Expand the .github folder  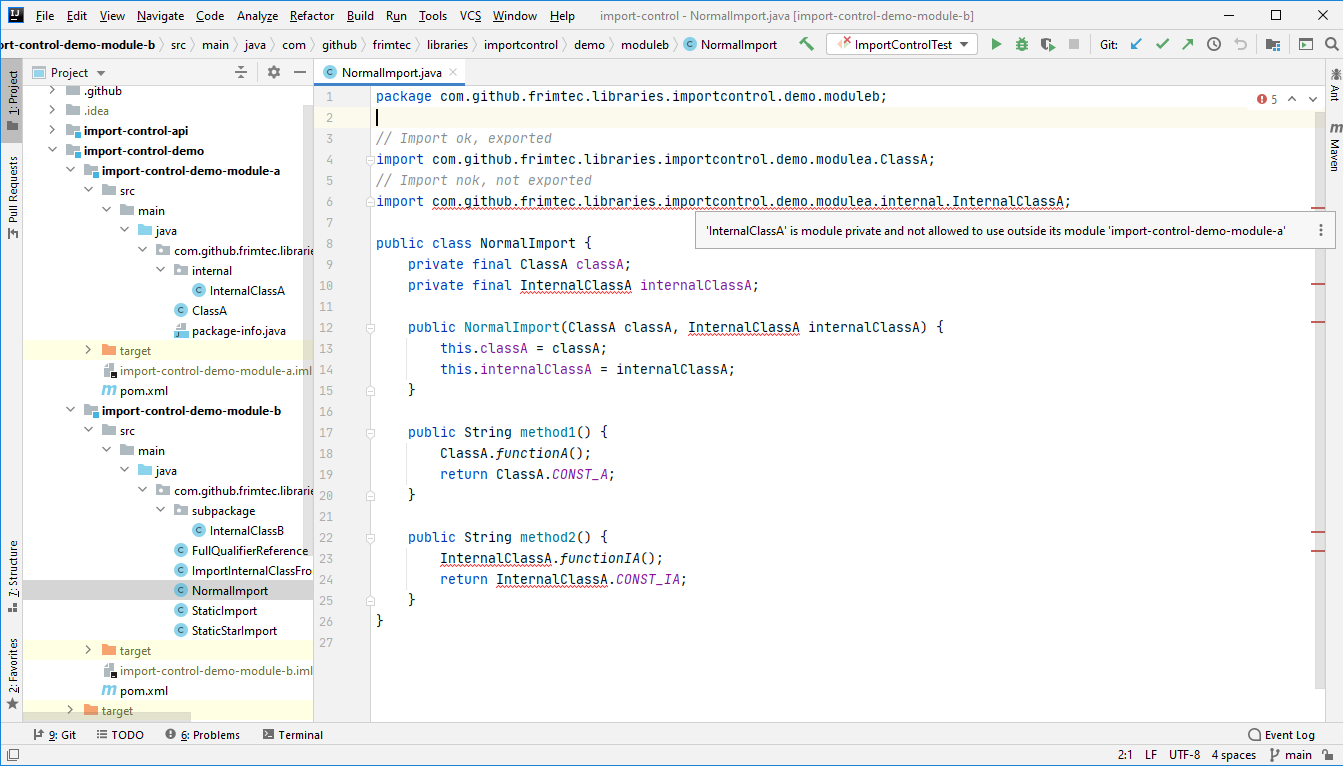coord(52,91)
